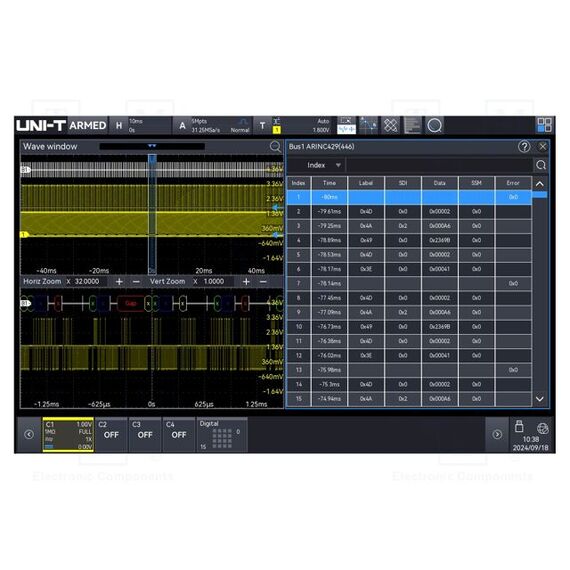Open the circular search icon in top toolbar
Image resolution: width=570 pixels, height=570 pixels.
434,126
